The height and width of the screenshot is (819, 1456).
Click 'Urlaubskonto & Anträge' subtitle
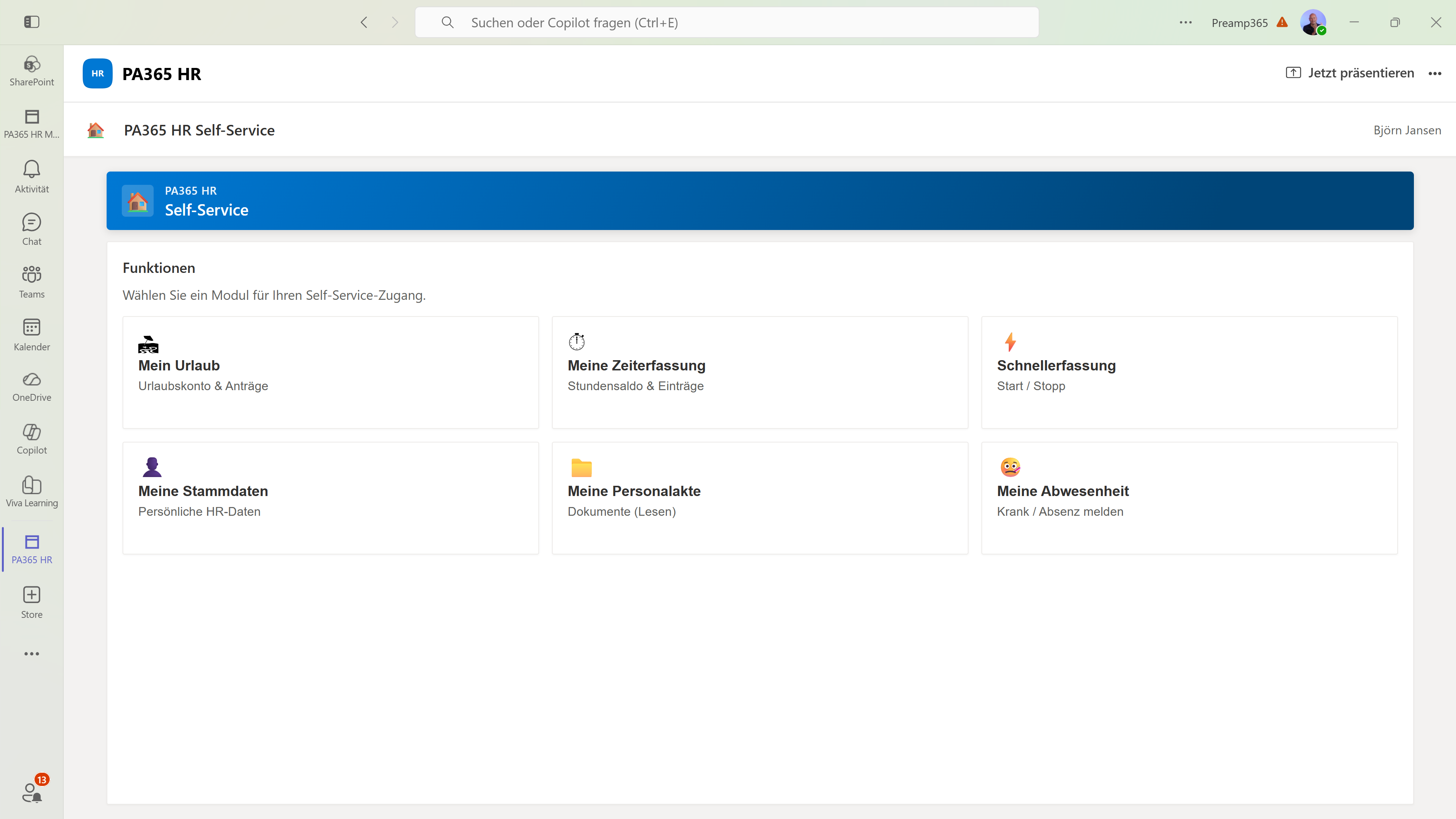(203, 386)
